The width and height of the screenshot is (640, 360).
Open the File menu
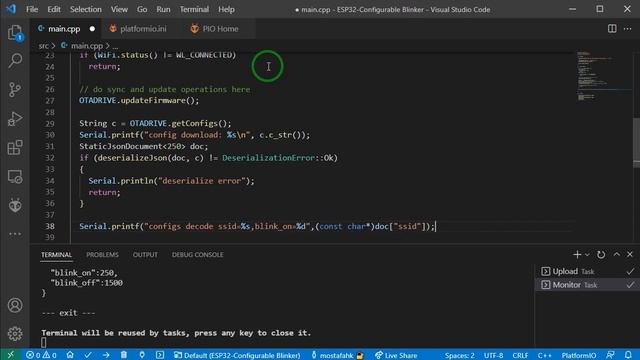32,9
